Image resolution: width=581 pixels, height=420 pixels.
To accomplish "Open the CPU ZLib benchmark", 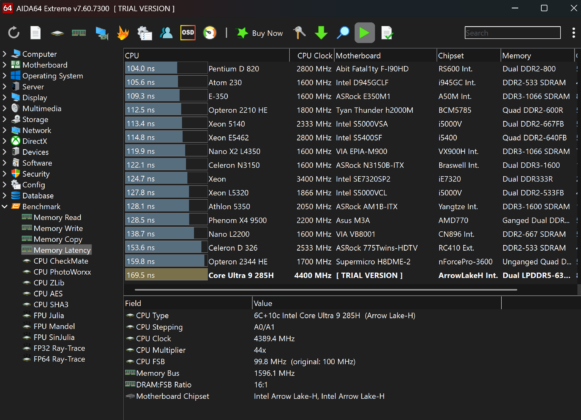I will (x=49, y=283).
